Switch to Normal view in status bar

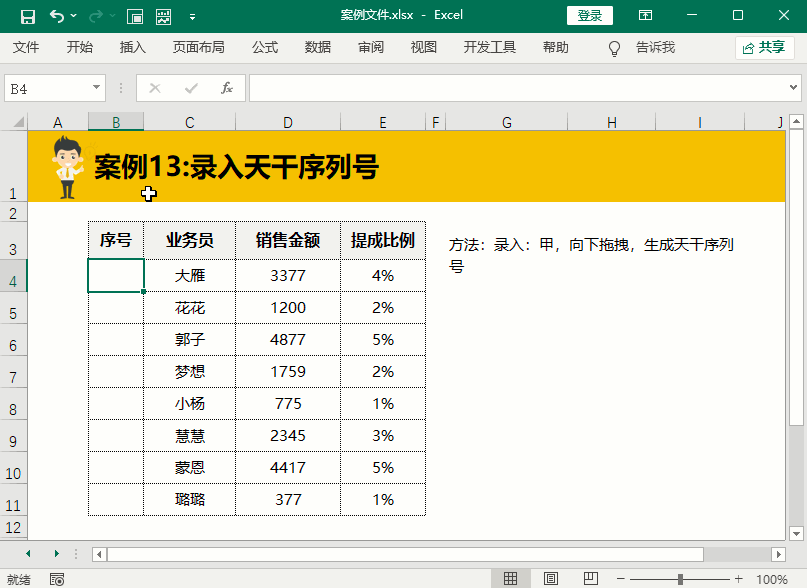[x=511, y=579]
